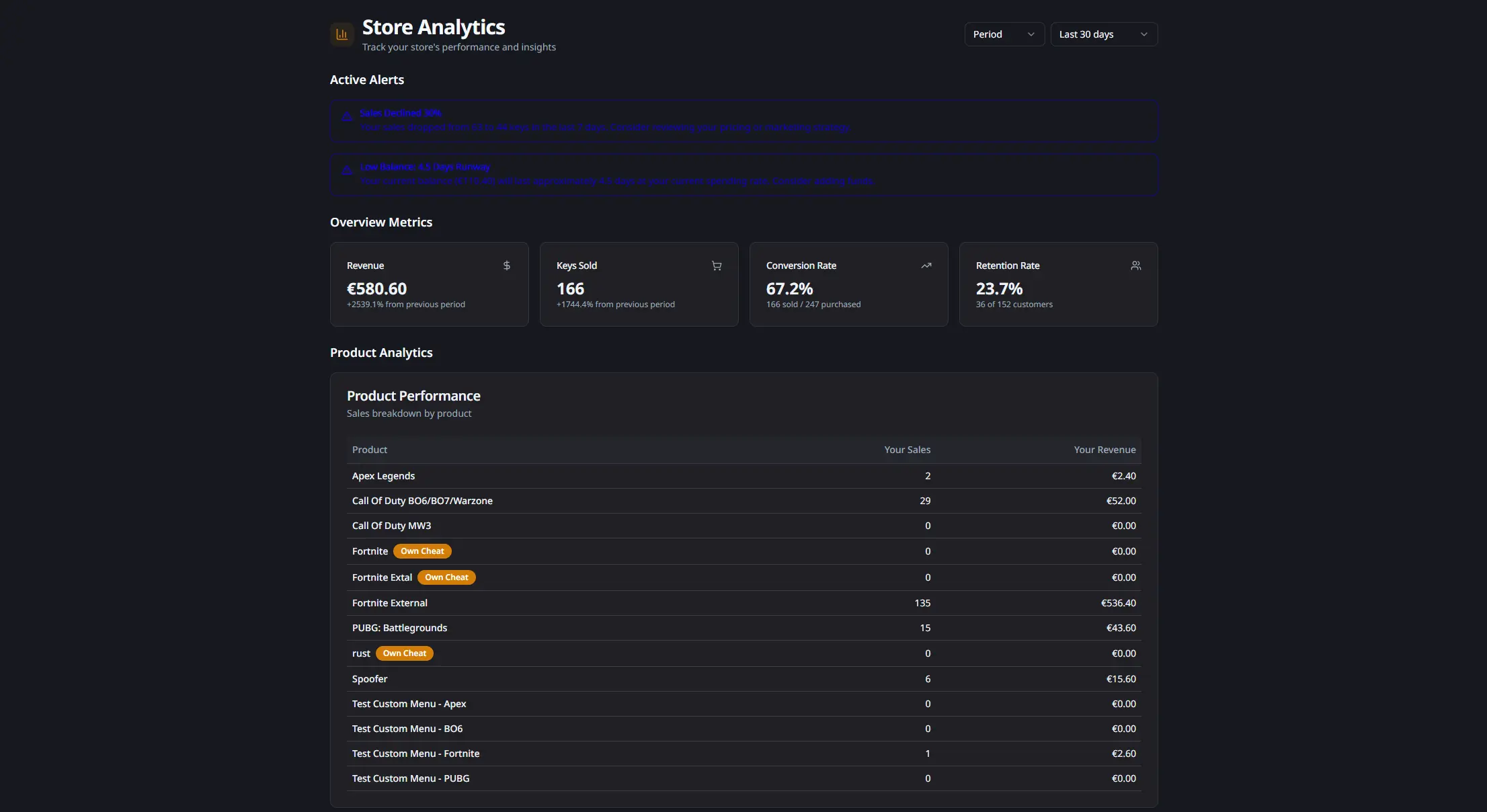Click the warning icon on Sales Declined alert
The height and width of the screenshot is (812, 1487).
347,116
